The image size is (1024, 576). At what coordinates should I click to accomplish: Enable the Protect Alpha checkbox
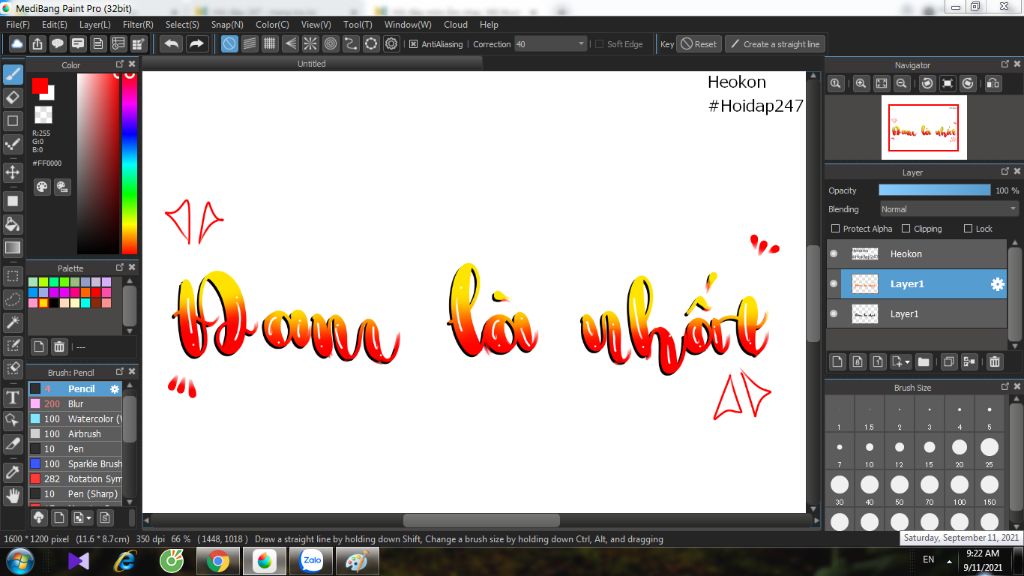pyautogui.click(x=835, y=229)
